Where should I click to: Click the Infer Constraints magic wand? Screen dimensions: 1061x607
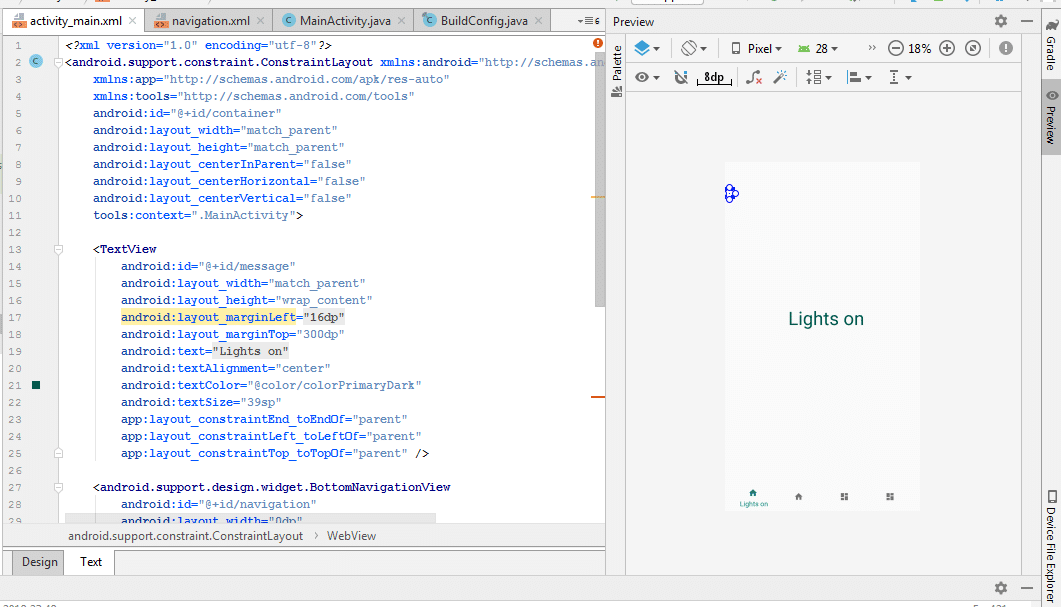point(781,77)
